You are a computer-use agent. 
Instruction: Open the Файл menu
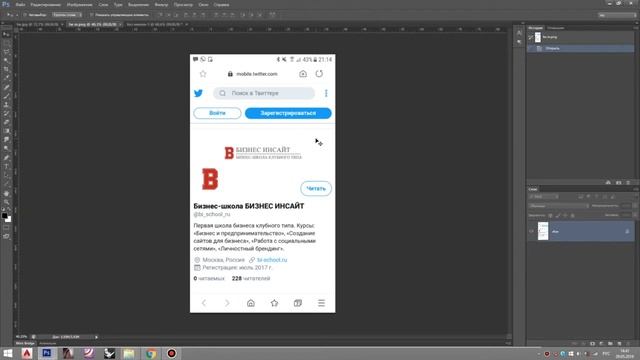pyautogui.click(x=20, y=5)
